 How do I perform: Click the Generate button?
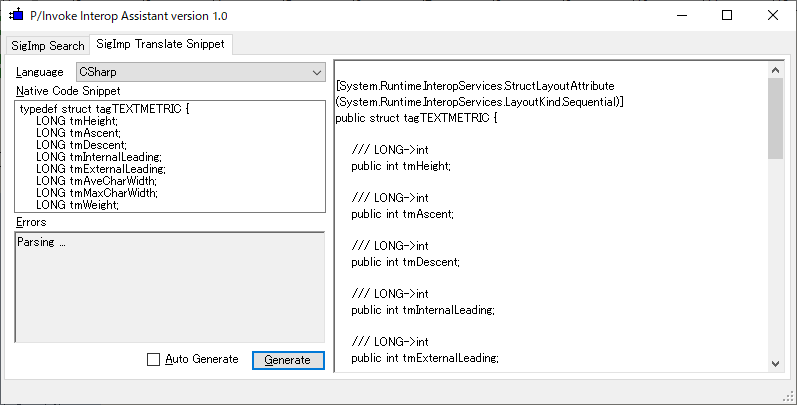(x=288, y=360)
